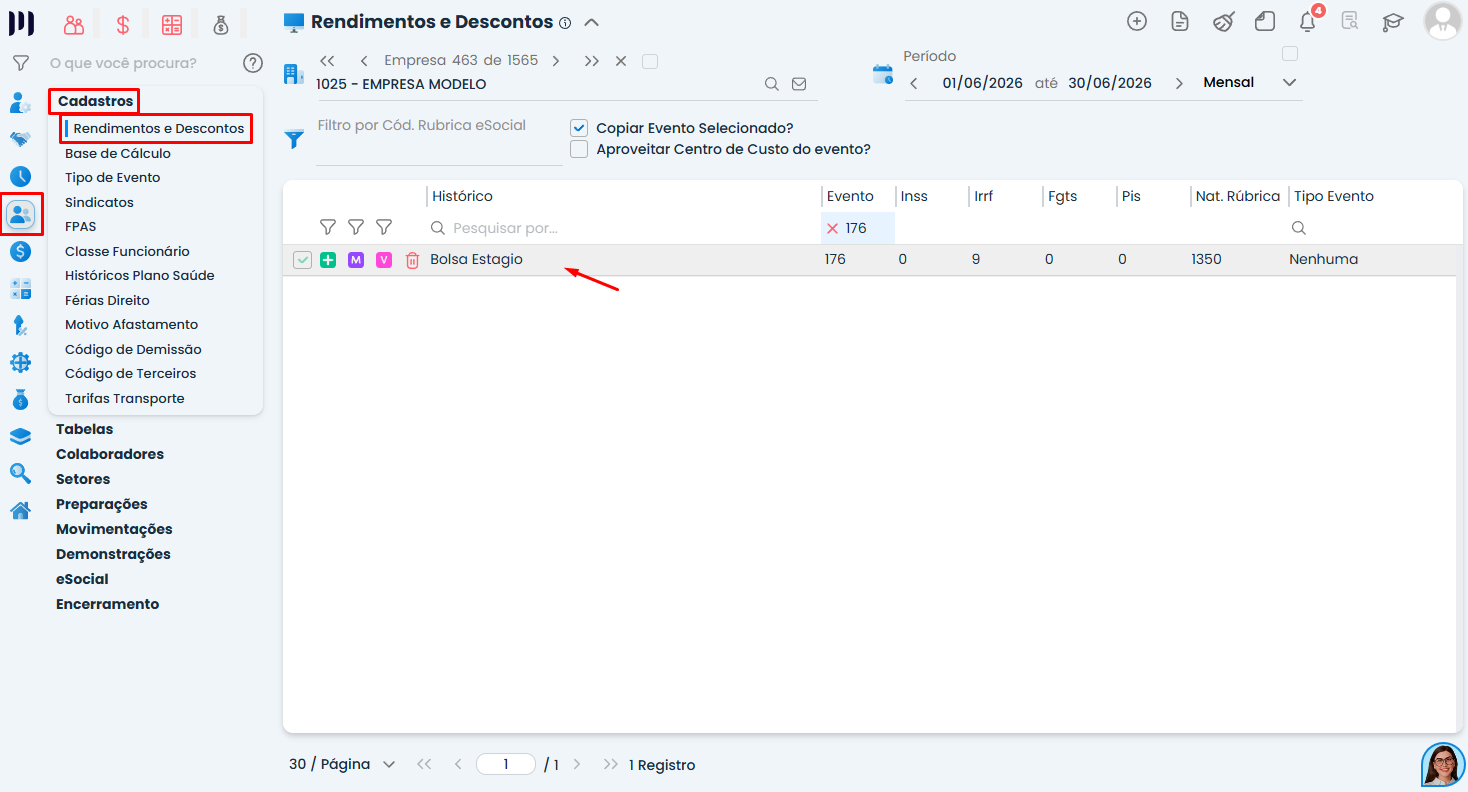Screen dimensions: 1468x792
Task: Open Base de Cálculo menu item
Action: coord(118,153)
